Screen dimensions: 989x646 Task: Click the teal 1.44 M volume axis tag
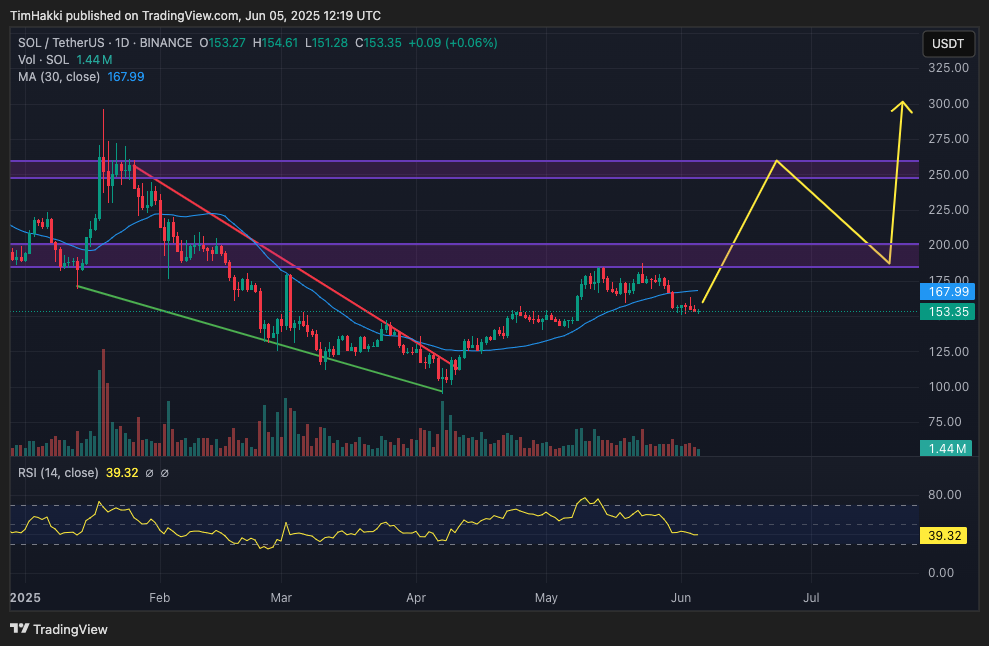click(x=946, y=449)
